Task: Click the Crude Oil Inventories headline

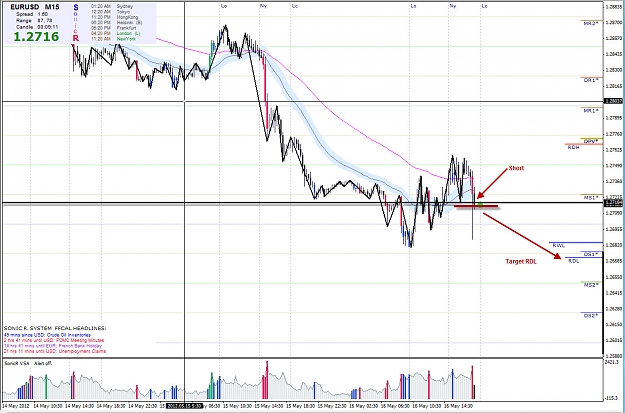Action: click(47, 335)
